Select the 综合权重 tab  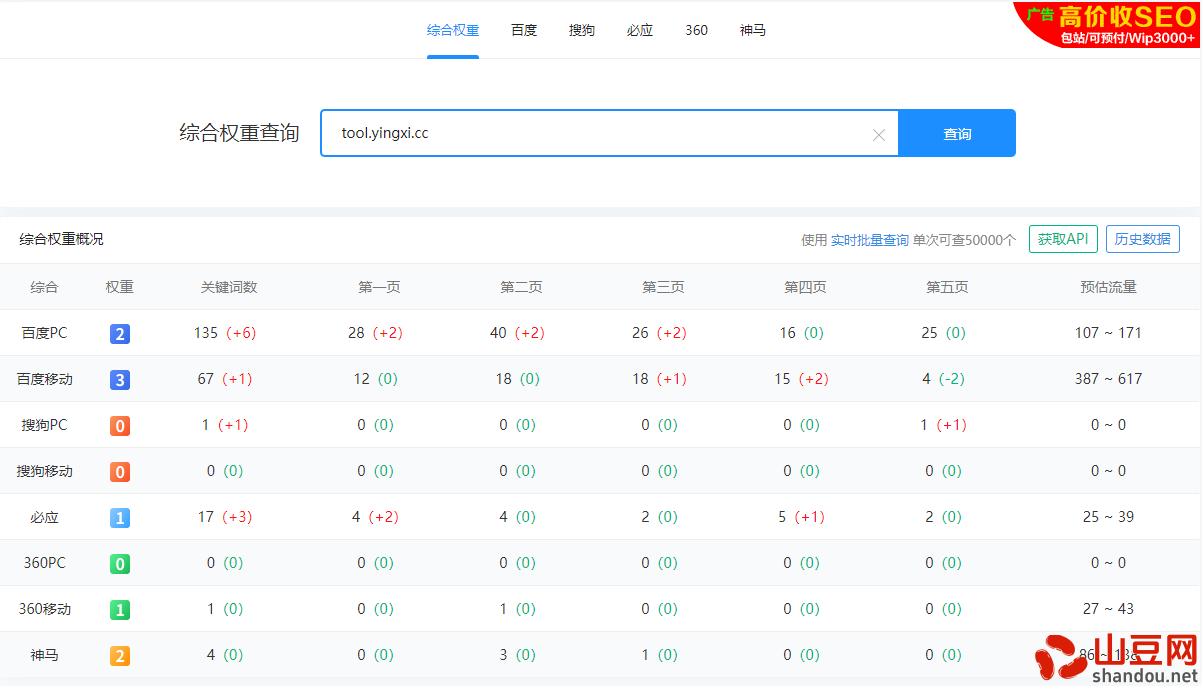[453, 30]
